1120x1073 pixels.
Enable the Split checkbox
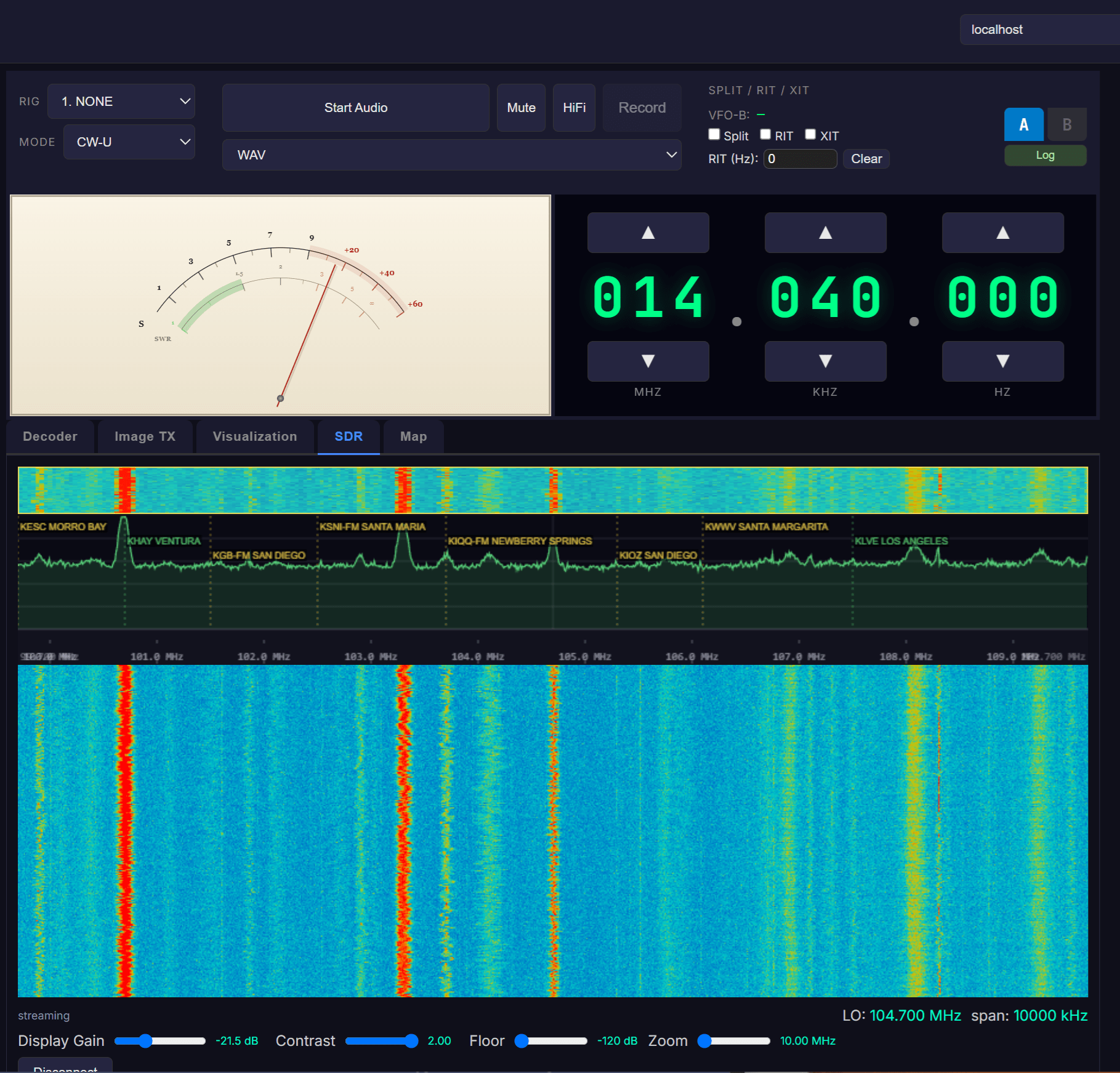[x=714, y=134]
